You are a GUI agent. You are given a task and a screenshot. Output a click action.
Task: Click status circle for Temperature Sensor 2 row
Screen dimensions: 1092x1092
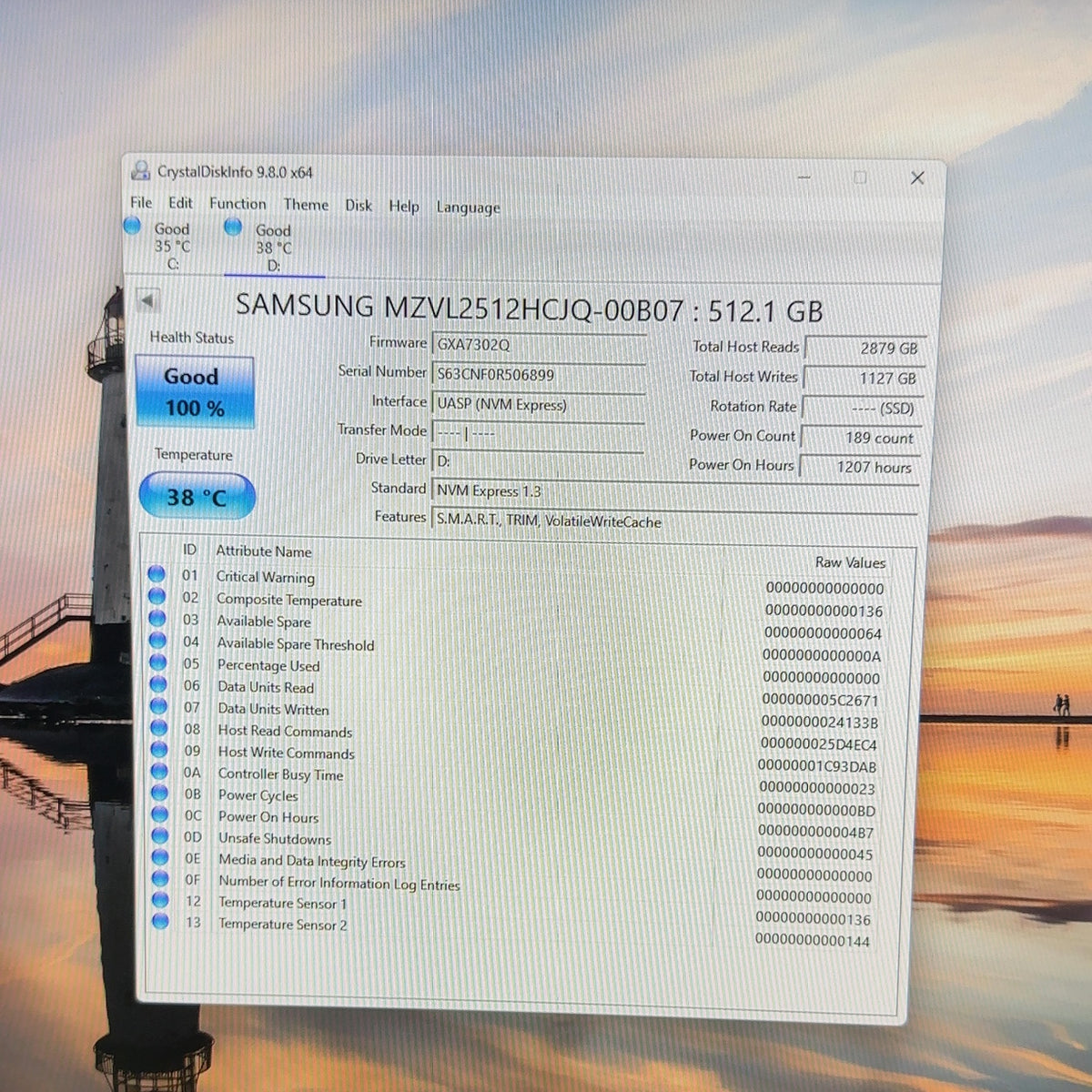(161, 921)
